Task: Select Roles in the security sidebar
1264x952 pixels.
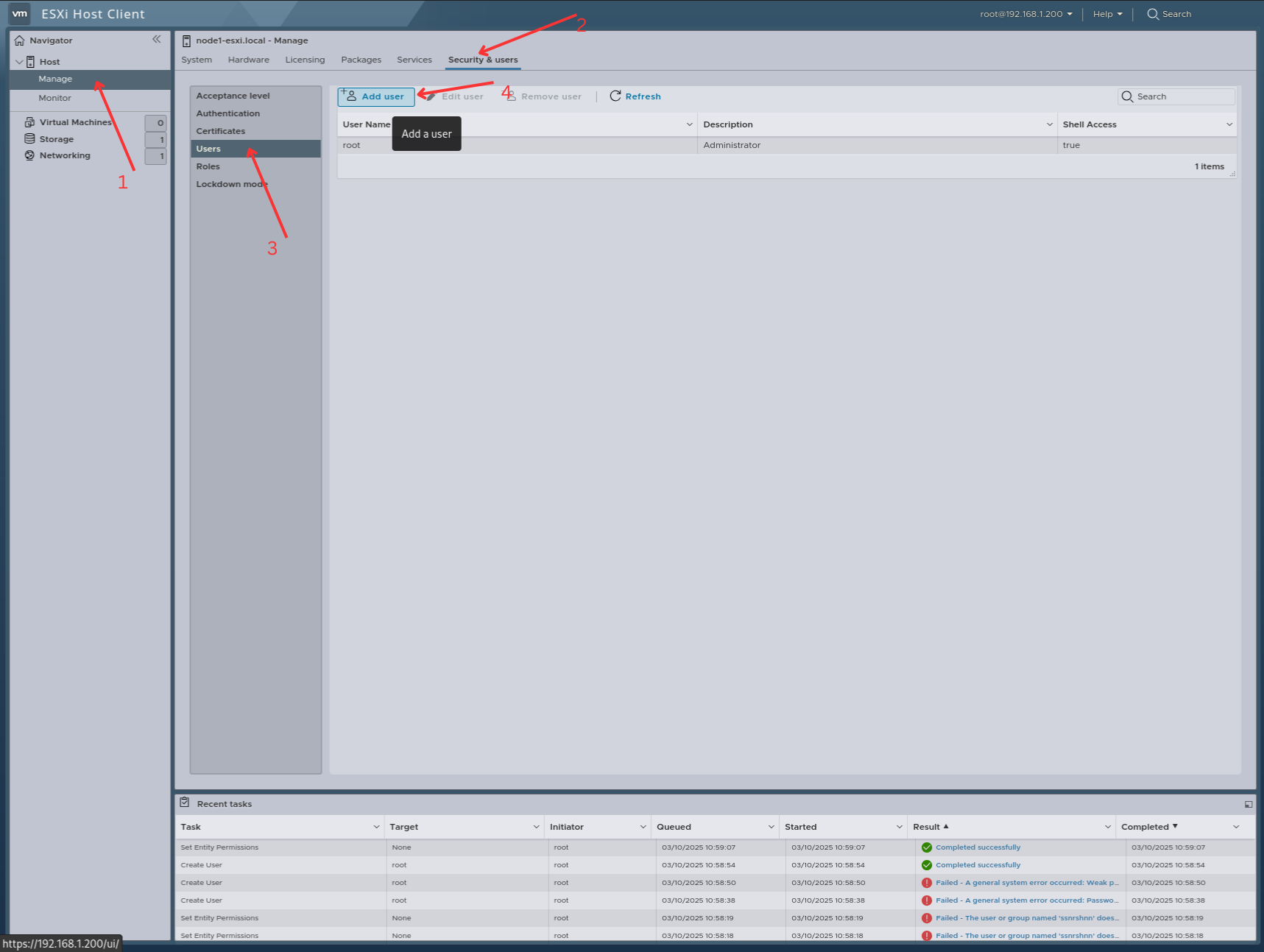Action: click(x=208, y=166)
